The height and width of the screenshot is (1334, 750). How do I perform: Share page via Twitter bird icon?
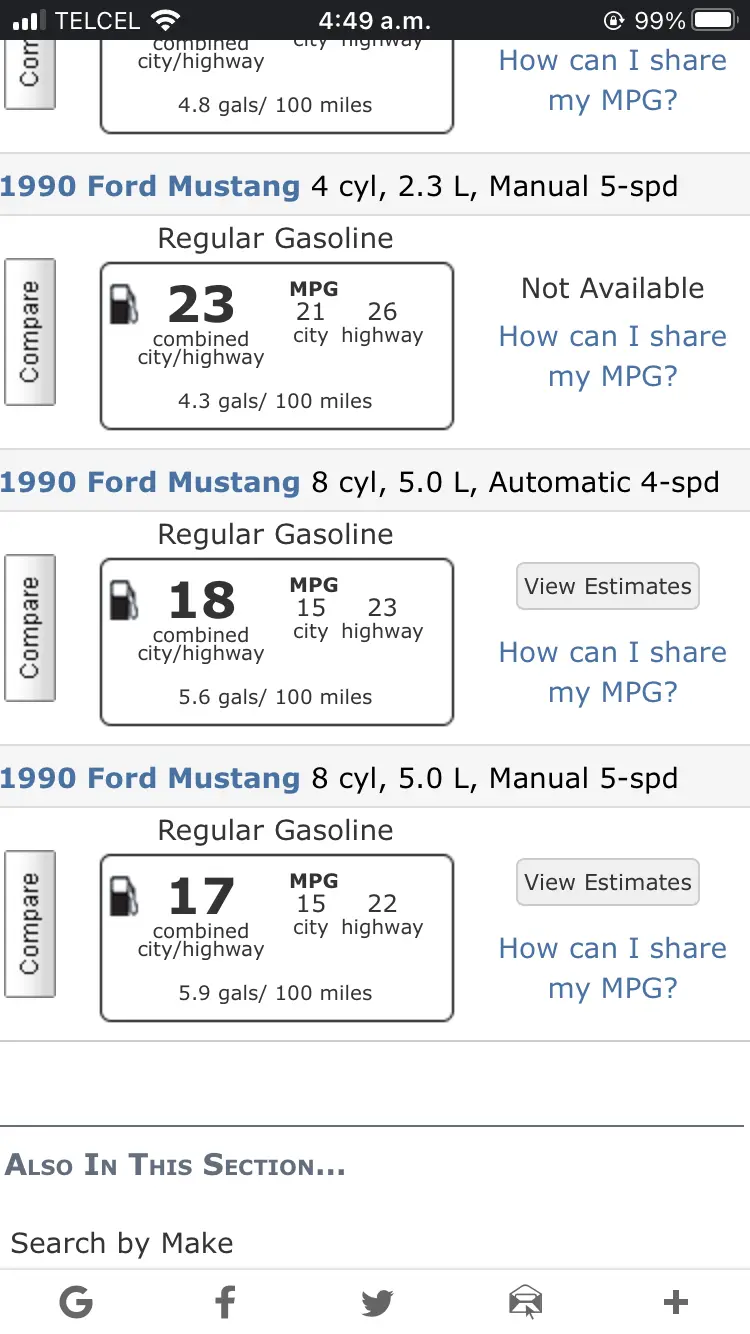(x=377, y=1302)
